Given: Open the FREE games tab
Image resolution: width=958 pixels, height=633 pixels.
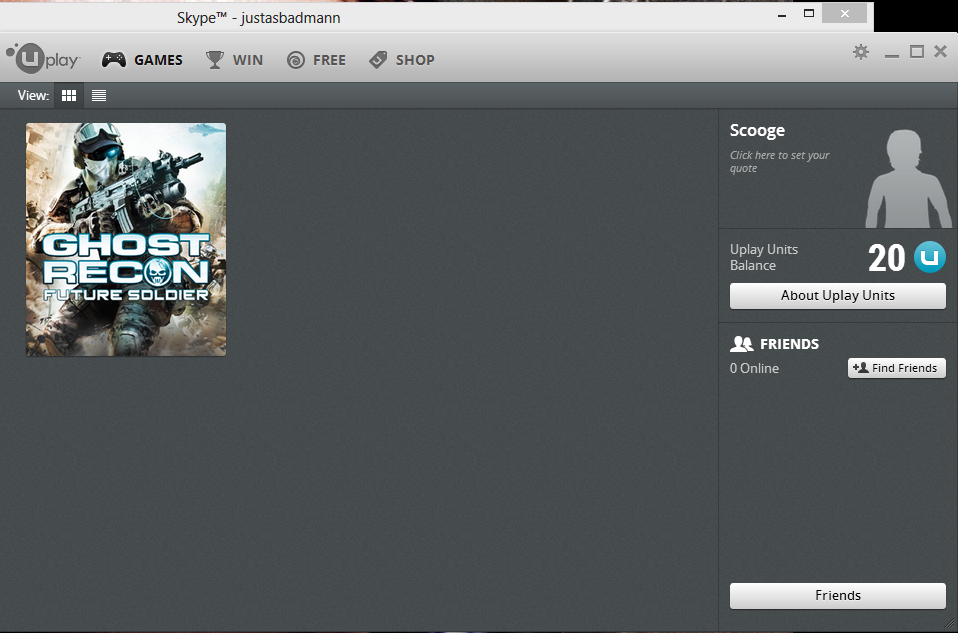Looking at the screenshot, I should coord(316,60).
